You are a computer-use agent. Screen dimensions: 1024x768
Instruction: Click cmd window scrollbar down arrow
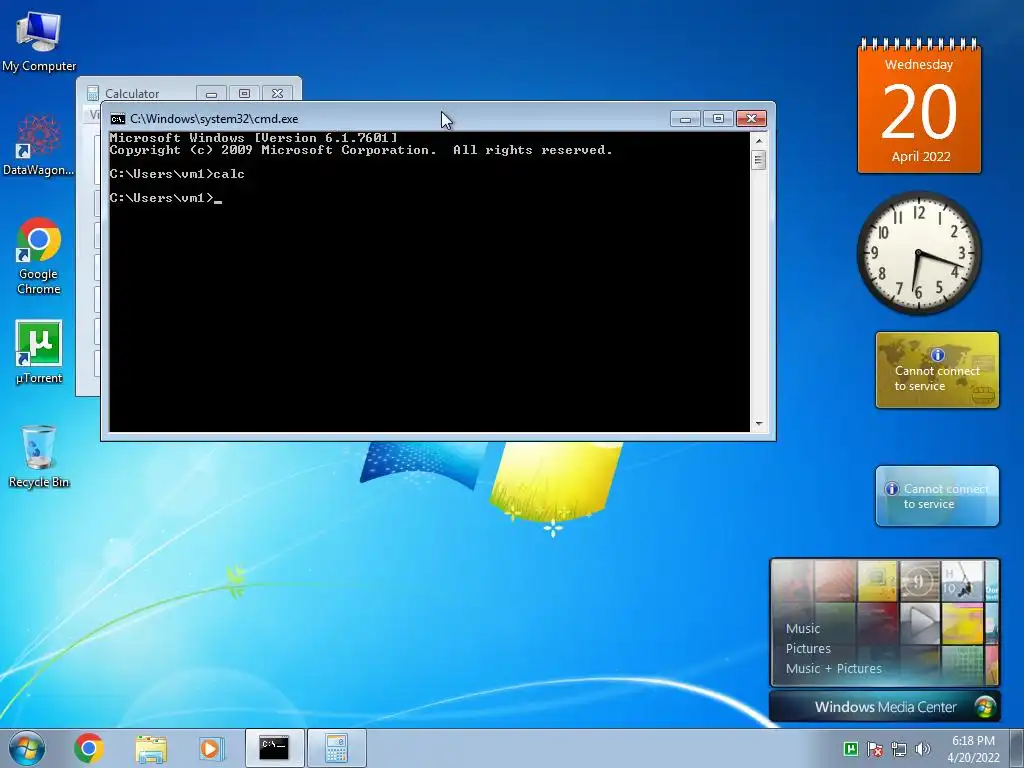(x=758, y=424)
